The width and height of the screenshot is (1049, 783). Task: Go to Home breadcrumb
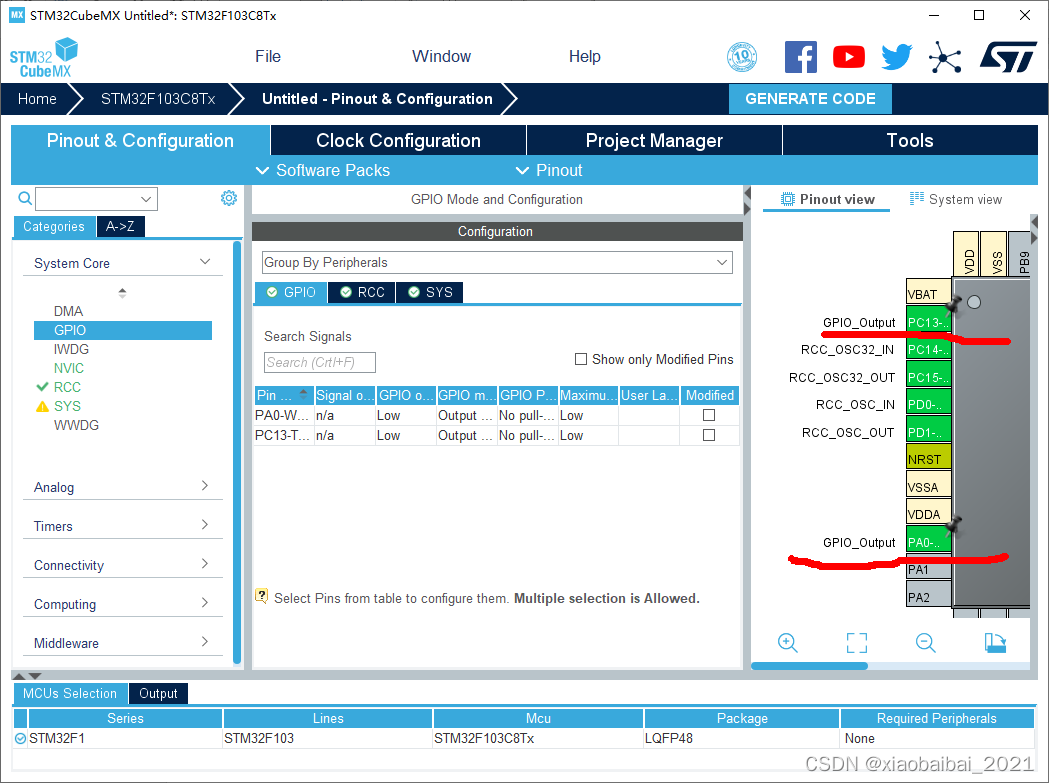(x=37, y=99)
